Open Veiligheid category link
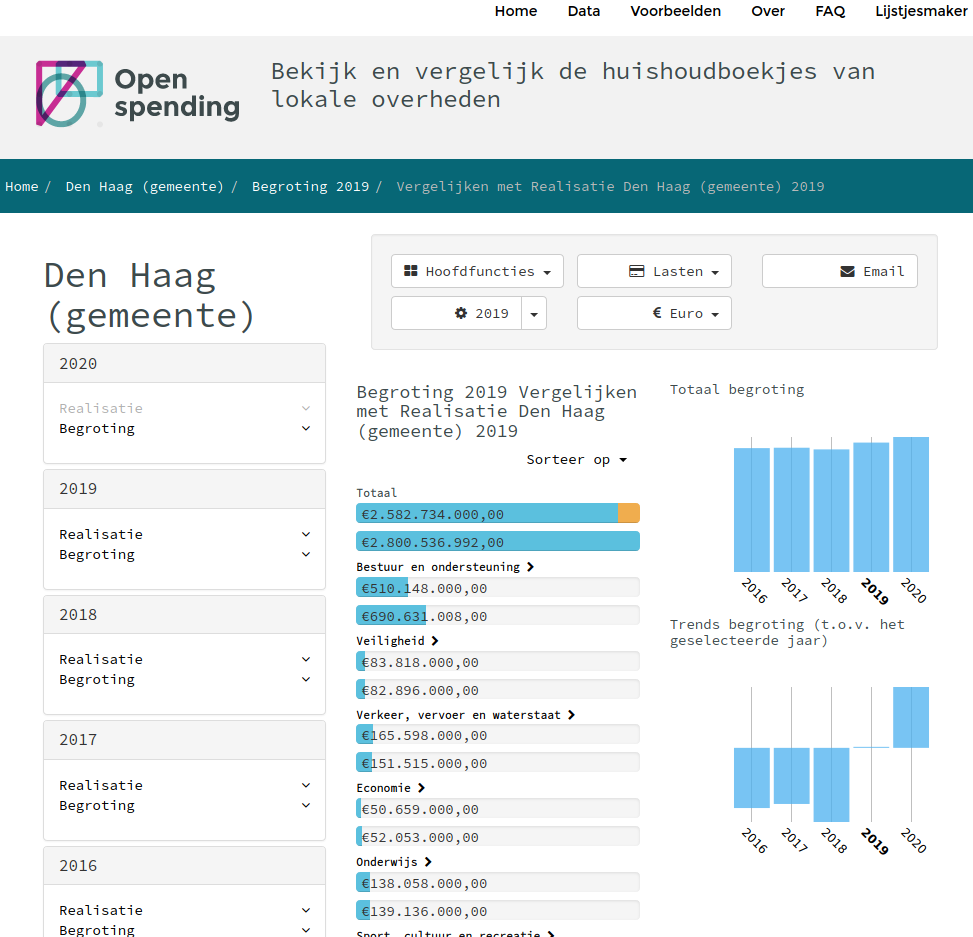The image size is (973, 937). point(390,640)
